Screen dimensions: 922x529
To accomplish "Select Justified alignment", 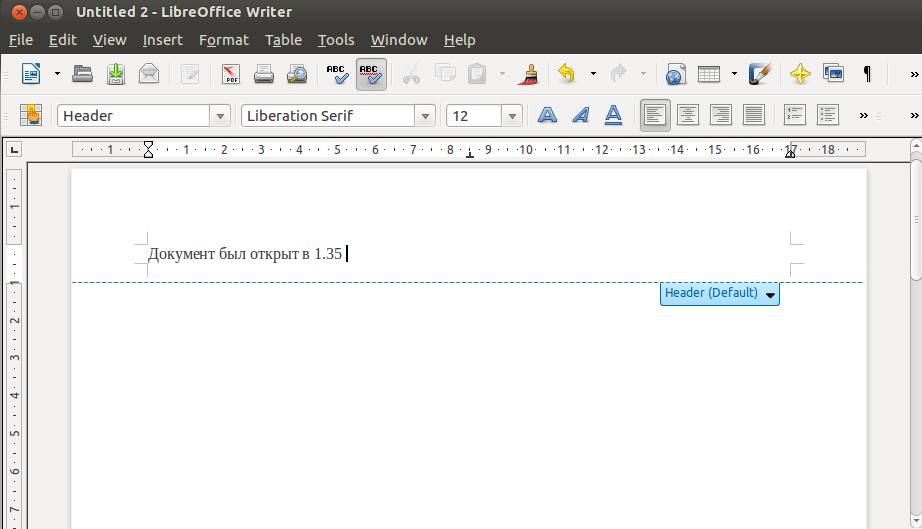I will [x=753, y=115].
